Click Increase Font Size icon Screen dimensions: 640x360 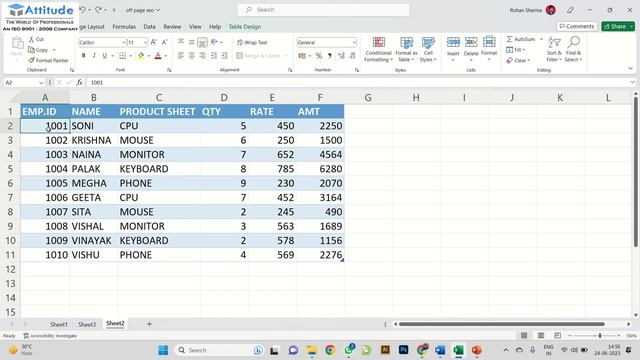(x=154, y=42)
